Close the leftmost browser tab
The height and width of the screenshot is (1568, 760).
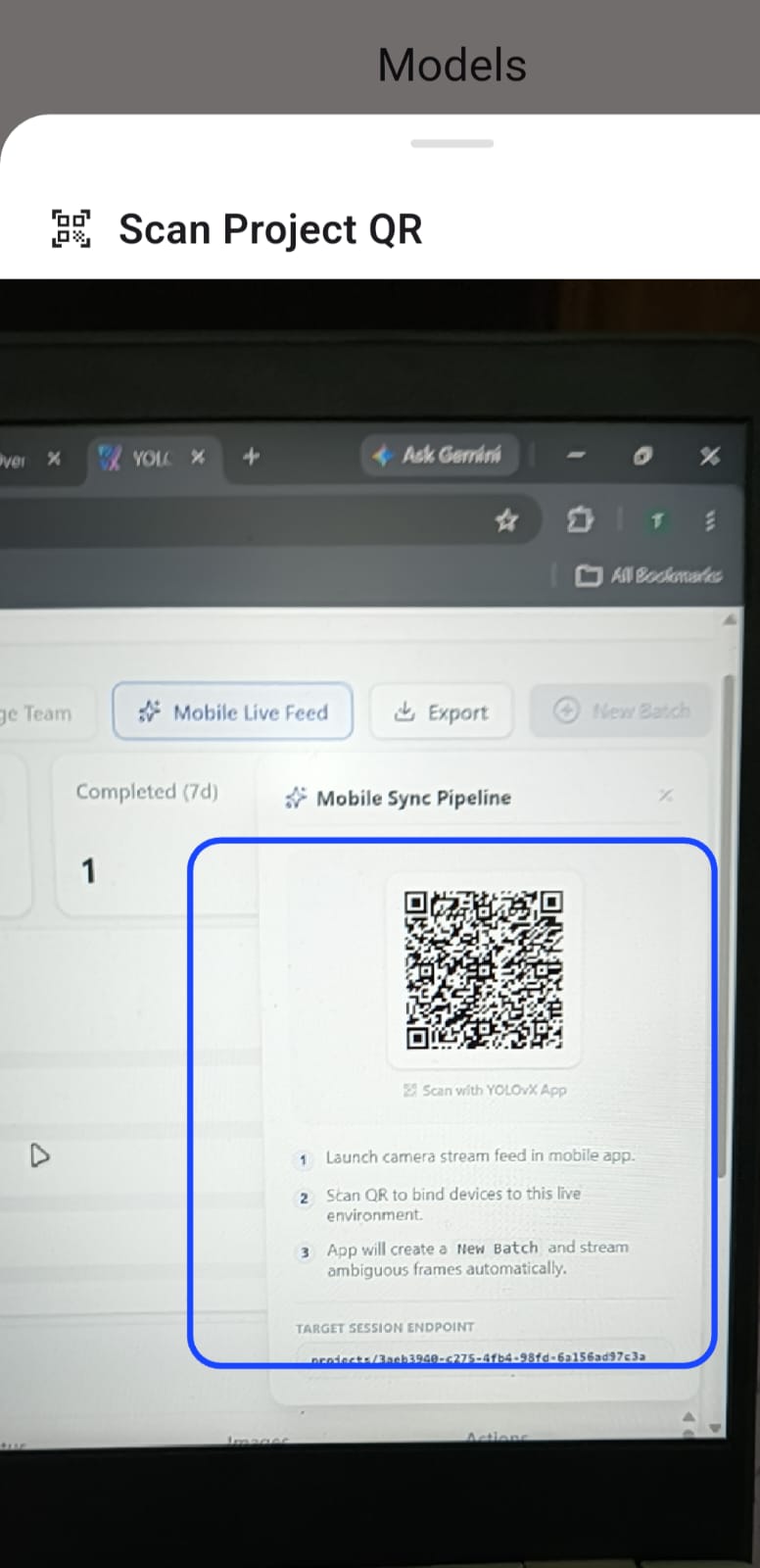coord(54,458)
